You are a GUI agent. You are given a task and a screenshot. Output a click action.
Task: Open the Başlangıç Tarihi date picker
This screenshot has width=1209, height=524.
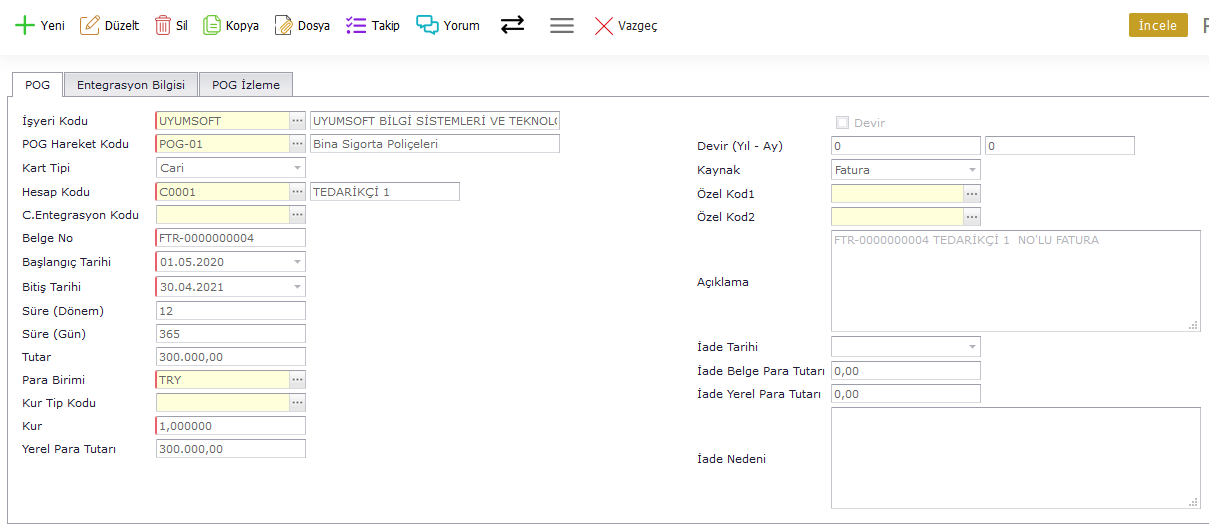pyautogui.click(x=298, y=262)
